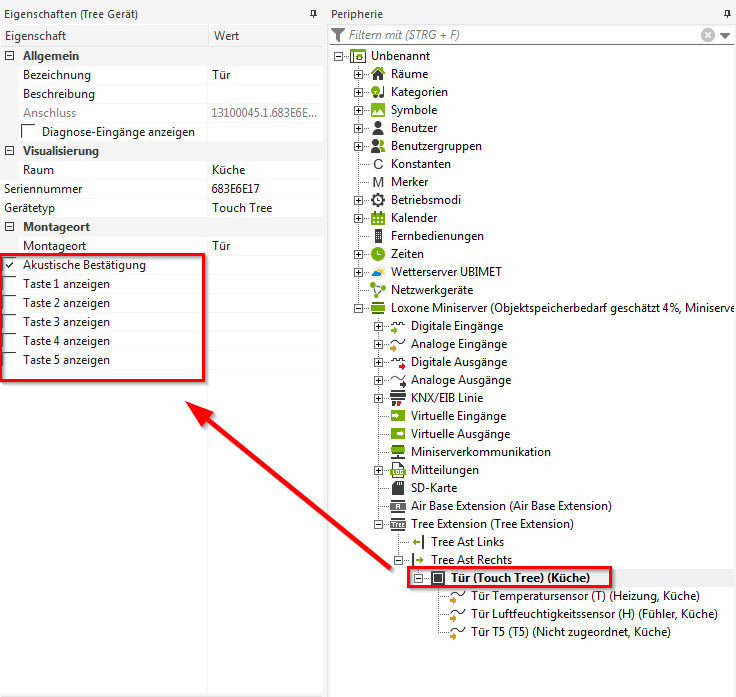Clear the Peripherie filter with the X icon
Viewport: 736px width, 697px height.
pyautogui.click(x=707, y=35)
